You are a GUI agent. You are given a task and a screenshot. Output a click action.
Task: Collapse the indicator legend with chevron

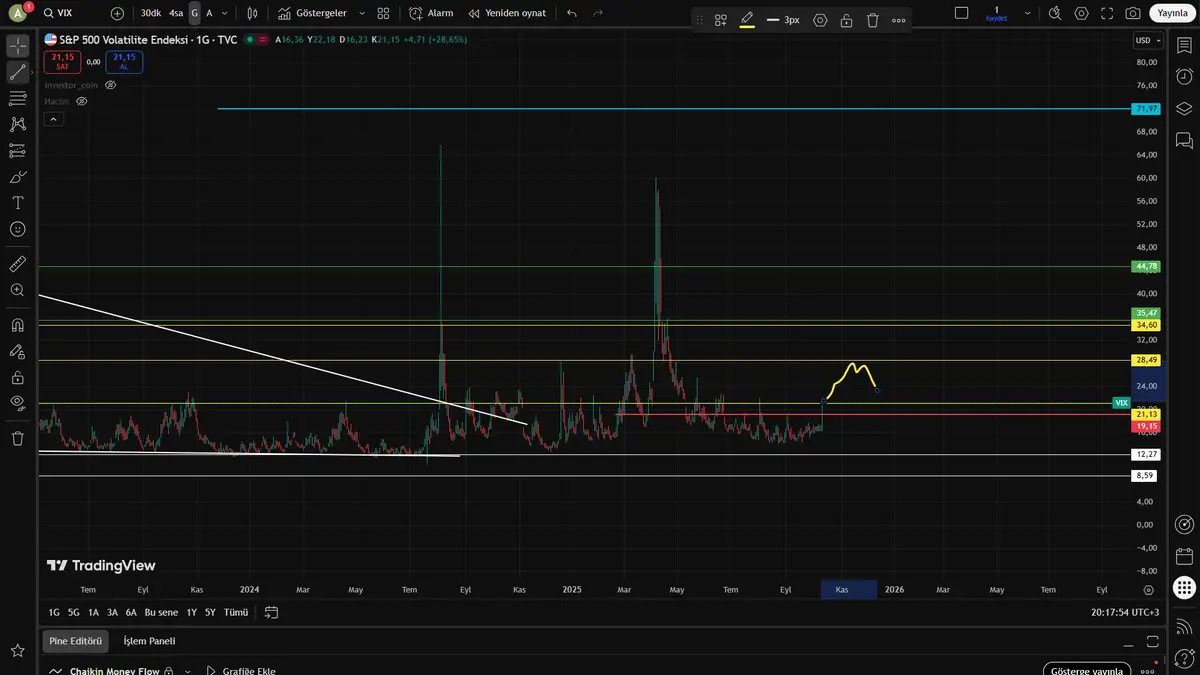54,119
